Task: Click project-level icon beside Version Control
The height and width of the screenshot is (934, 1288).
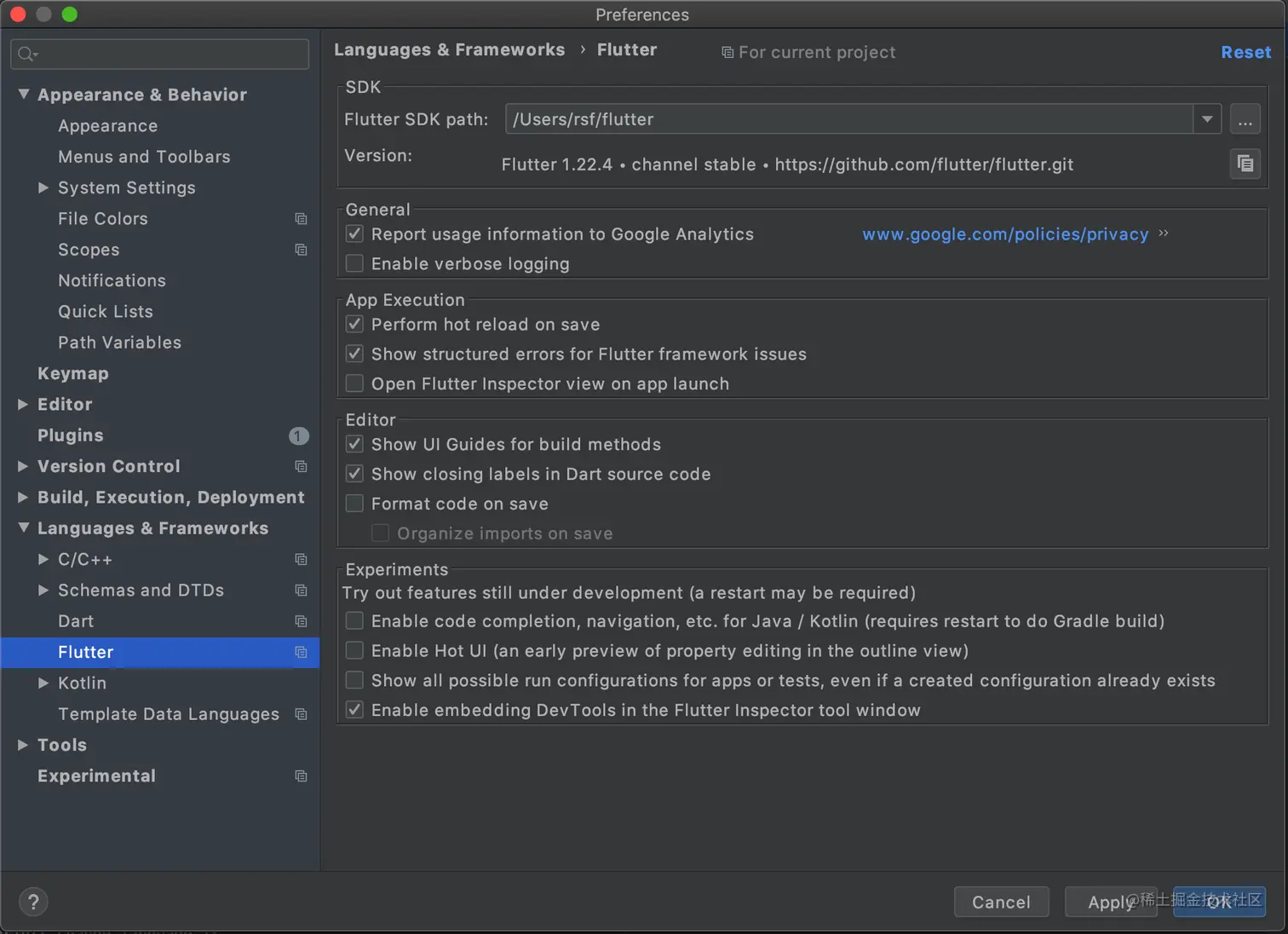Action: [301, 466]
